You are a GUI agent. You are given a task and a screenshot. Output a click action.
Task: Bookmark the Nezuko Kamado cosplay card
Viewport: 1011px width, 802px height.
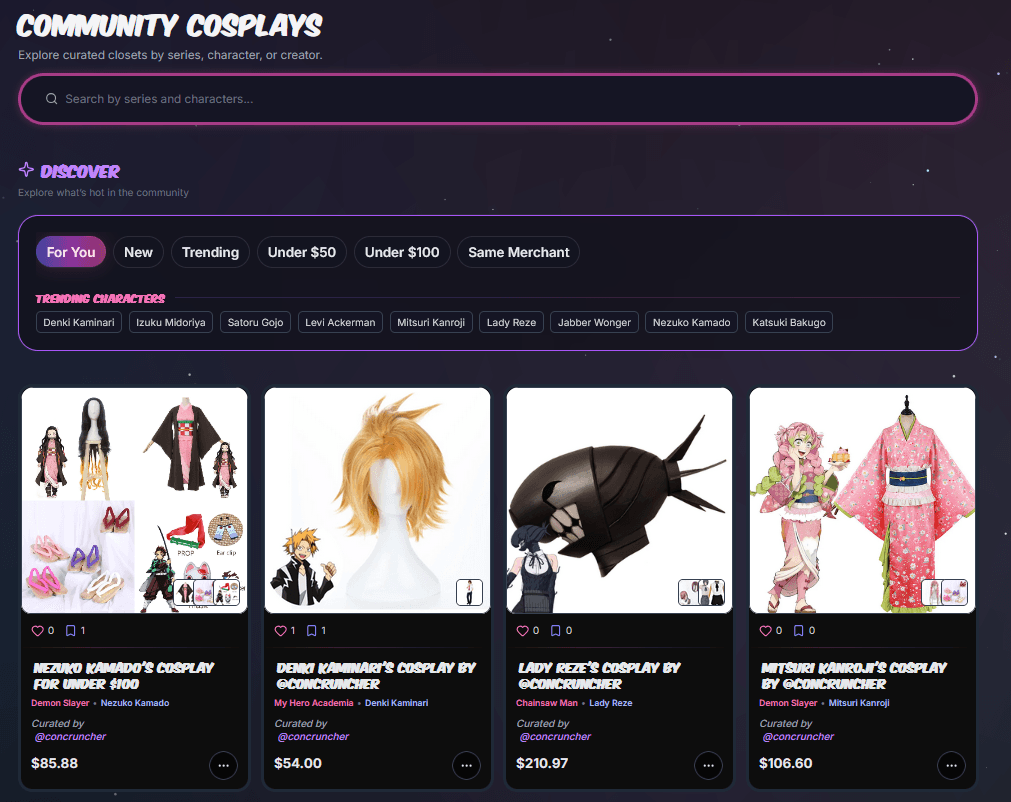[71, 631]
